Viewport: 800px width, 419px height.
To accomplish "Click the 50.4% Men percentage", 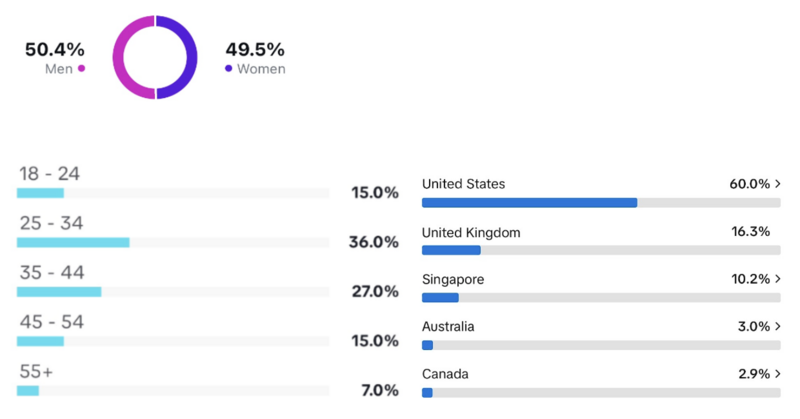I will pyautogui.click(x=55, y=50).
